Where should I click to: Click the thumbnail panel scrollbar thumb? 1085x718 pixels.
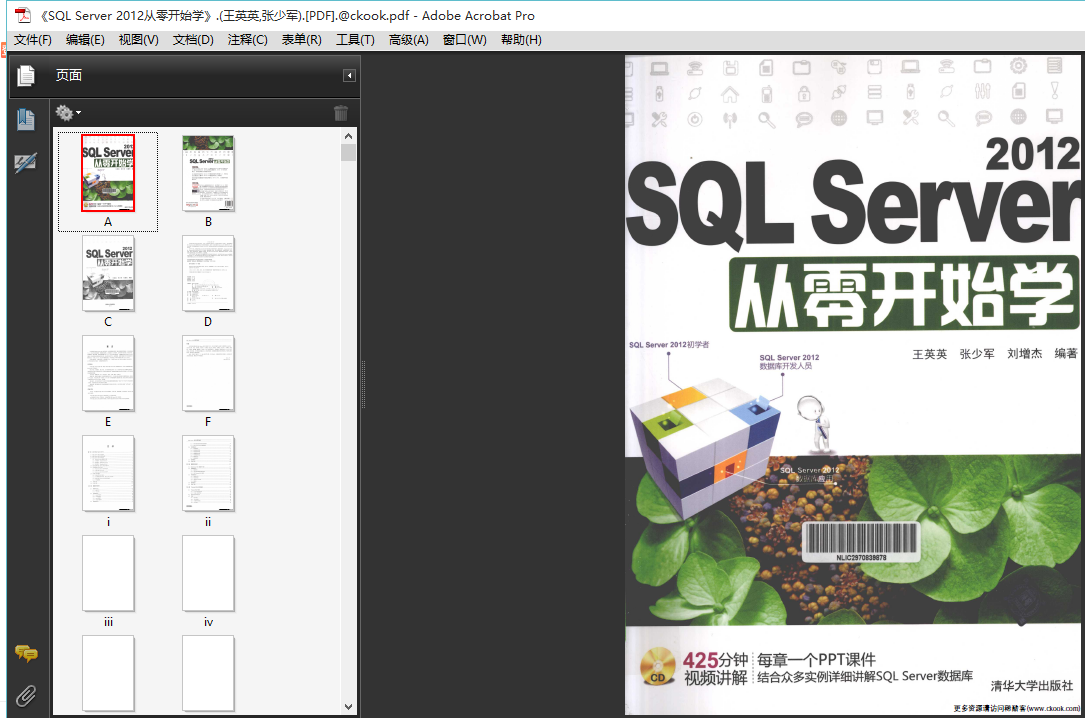click(349, 152)
